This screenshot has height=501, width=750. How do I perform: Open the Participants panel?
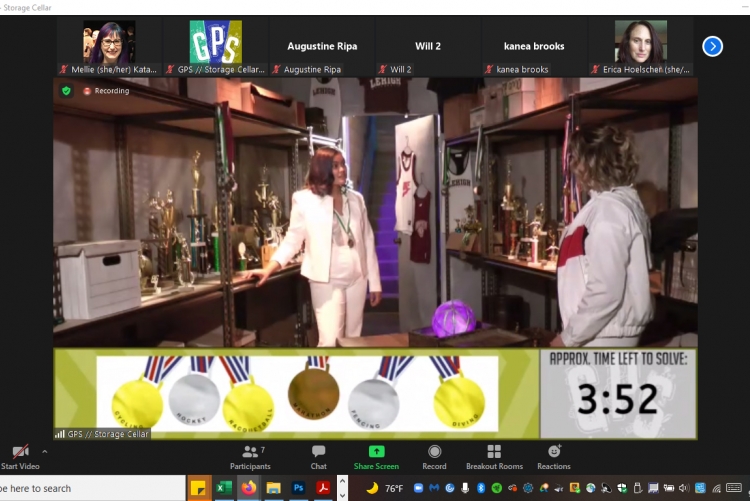coord(249,457)
